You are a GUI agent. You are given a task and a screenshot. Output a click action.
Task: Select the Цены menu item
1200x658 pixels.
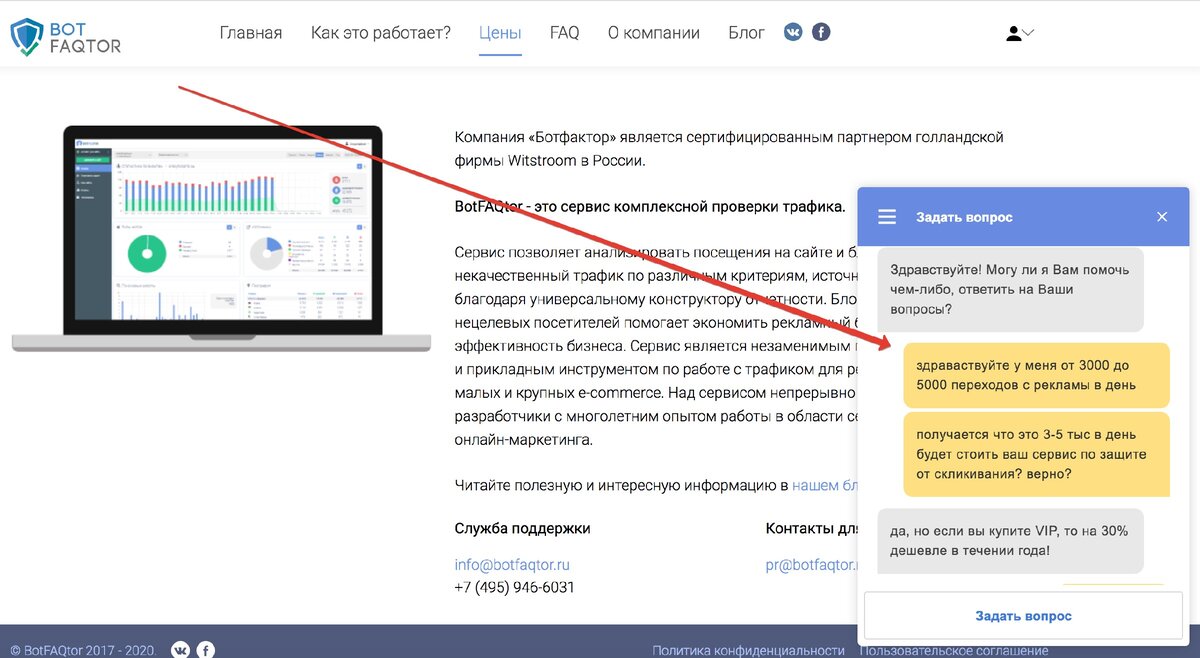click(x=500, y=33)
